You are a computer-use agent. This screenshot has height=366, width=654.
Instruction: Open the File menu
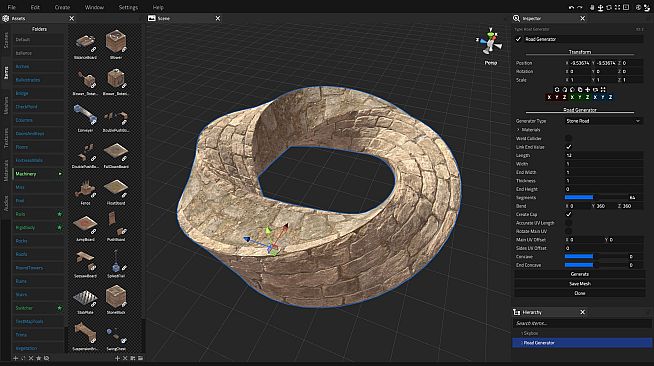click(12, 7)
